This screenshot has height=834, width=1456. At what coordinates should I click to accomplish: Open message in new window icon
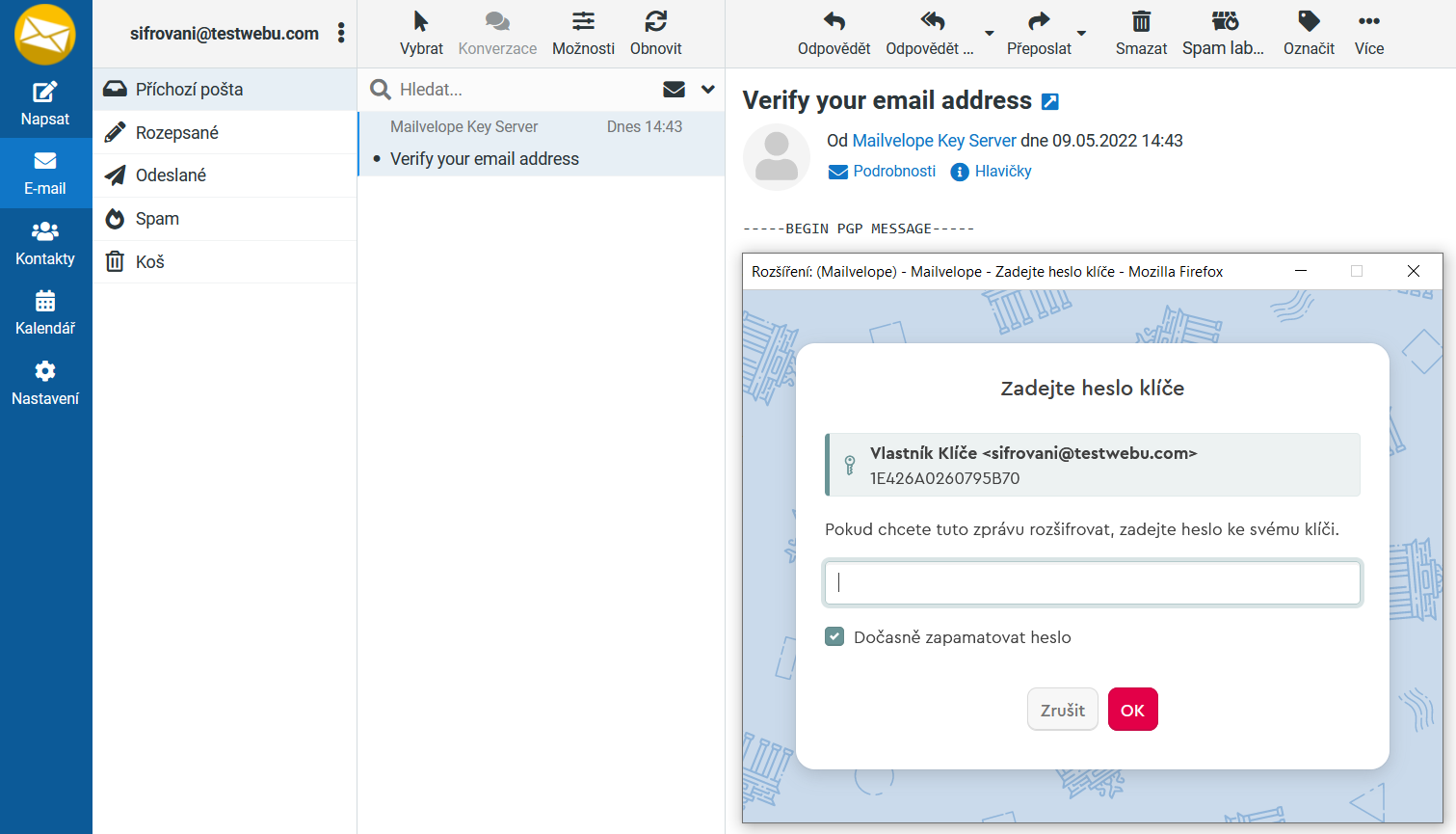tap(1050, 101)
